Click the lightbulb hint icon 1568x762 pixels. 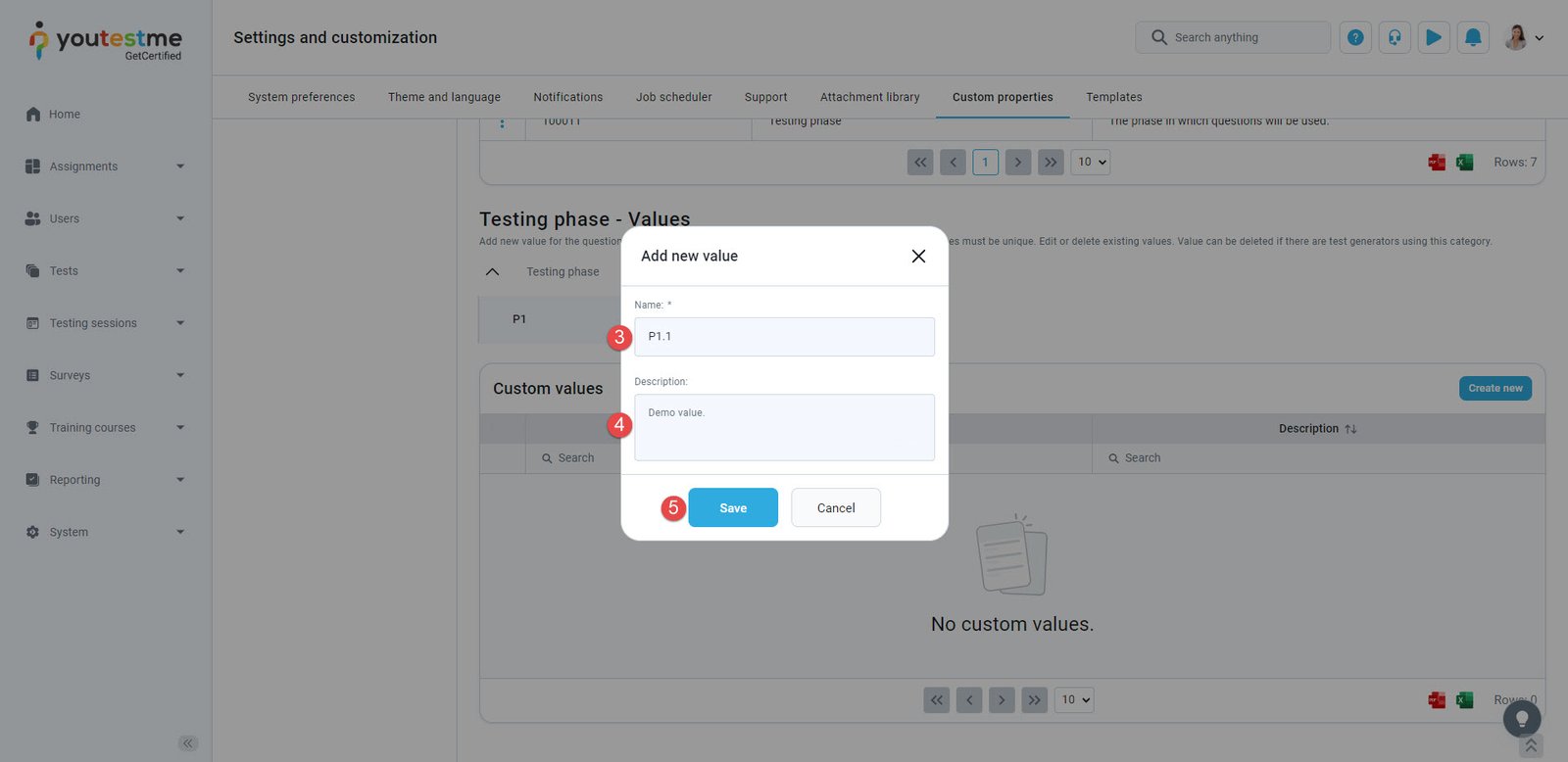point(1522,719)
